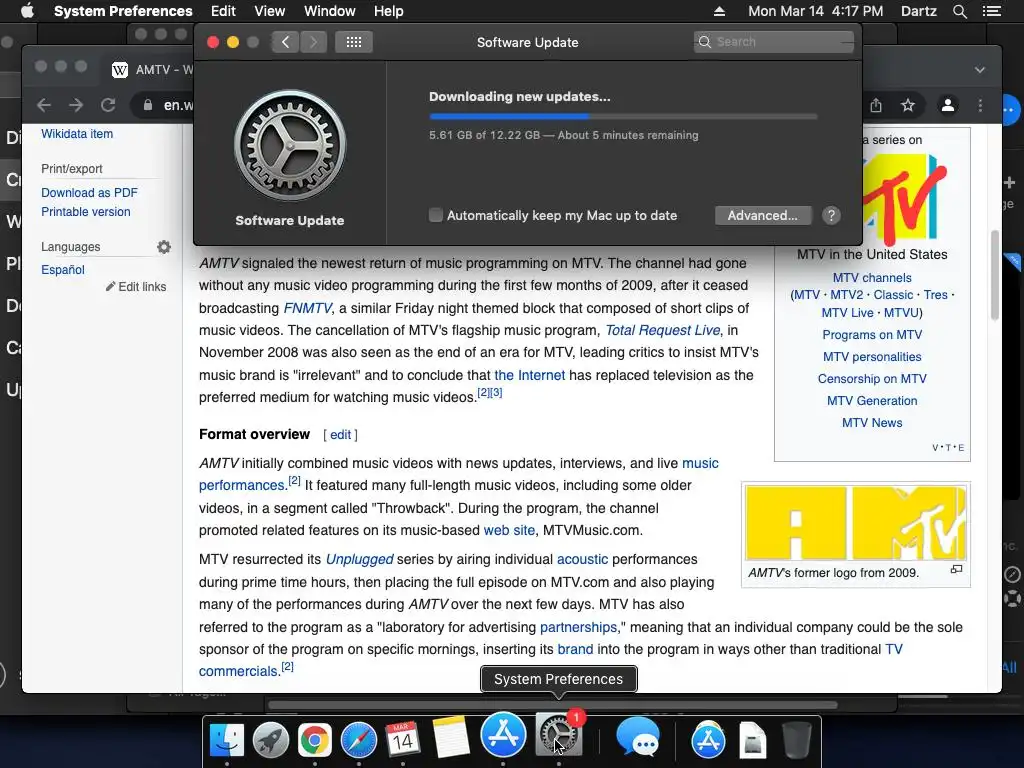This screenshot has width=1024, height=768.
Task: Click Chrome forward arrow button
Action: [76, 105]
